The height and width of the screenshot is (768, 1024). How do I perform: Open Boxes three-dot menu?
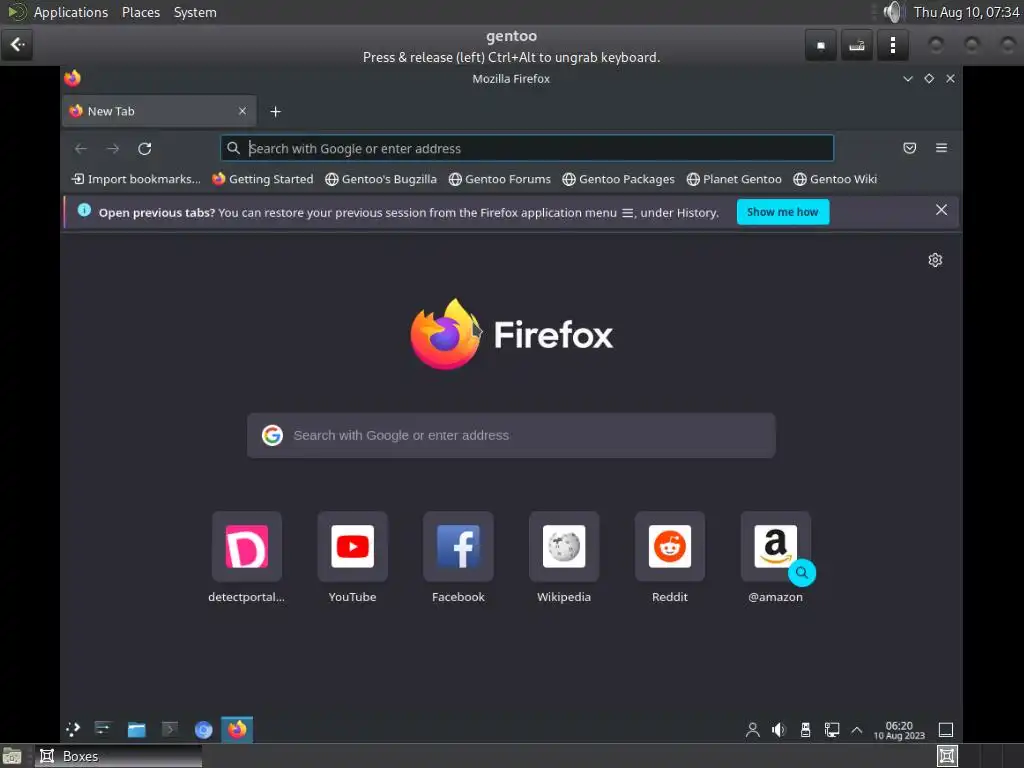pos(893,45)
